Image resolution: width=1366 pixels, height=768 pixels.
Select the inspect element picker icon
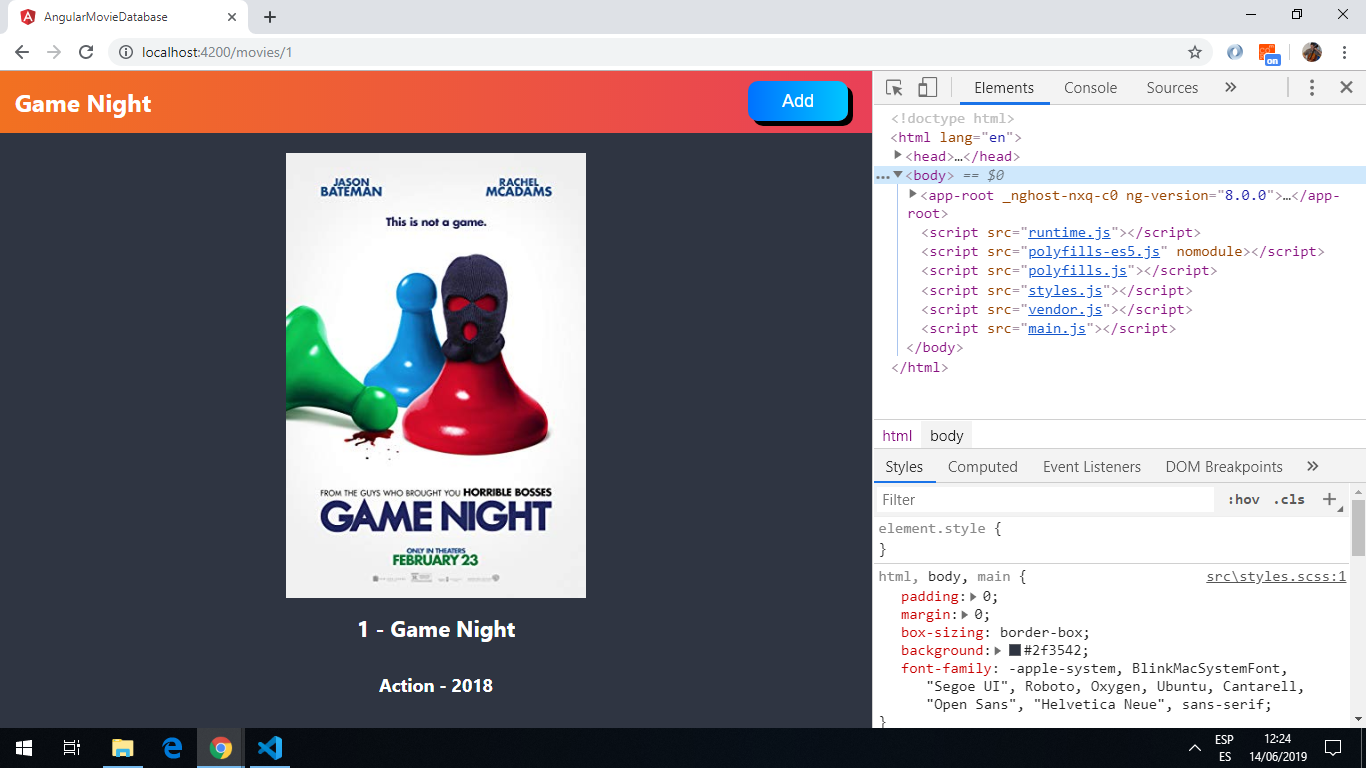895,88
